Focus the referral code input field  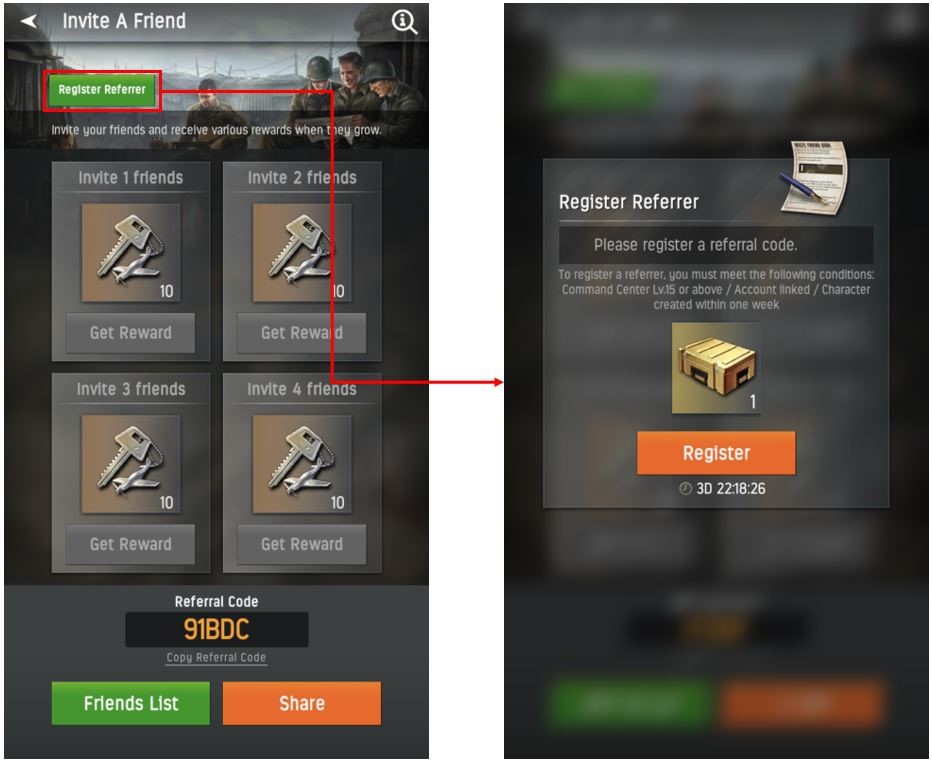716,245
